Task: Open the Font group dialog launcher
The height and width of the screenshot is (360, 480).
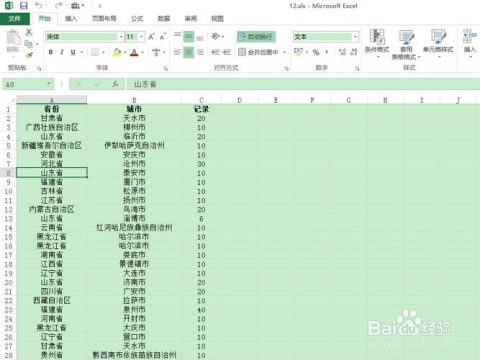Action: (x=166, y=68)
